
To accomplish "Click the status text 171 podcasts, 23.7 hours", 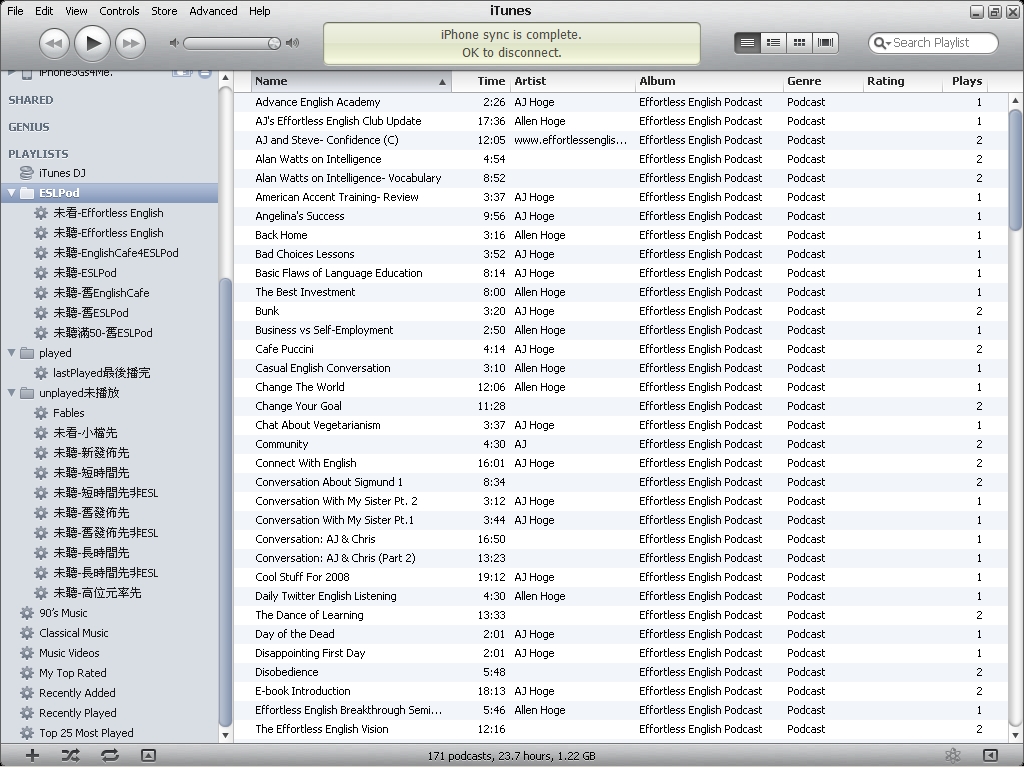I will pyautogui.click(x=511, y=756).
